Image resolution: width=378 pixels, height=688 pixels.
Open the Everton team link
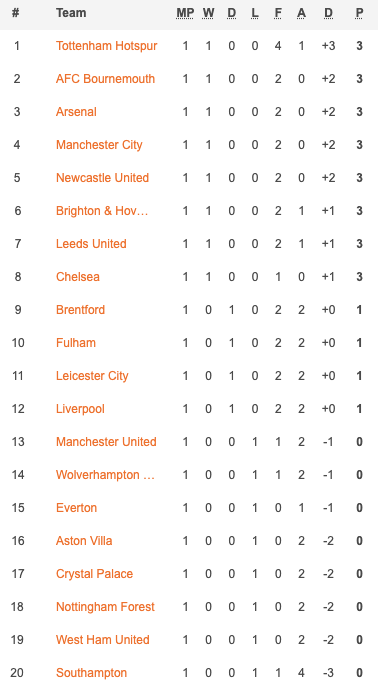(x=76, y=508)
